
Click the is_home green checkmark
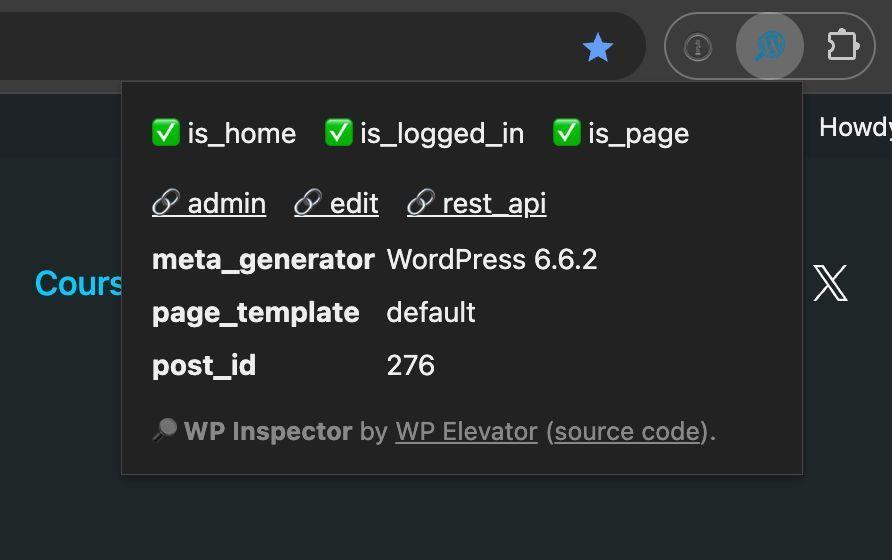[x=166, y=133]
